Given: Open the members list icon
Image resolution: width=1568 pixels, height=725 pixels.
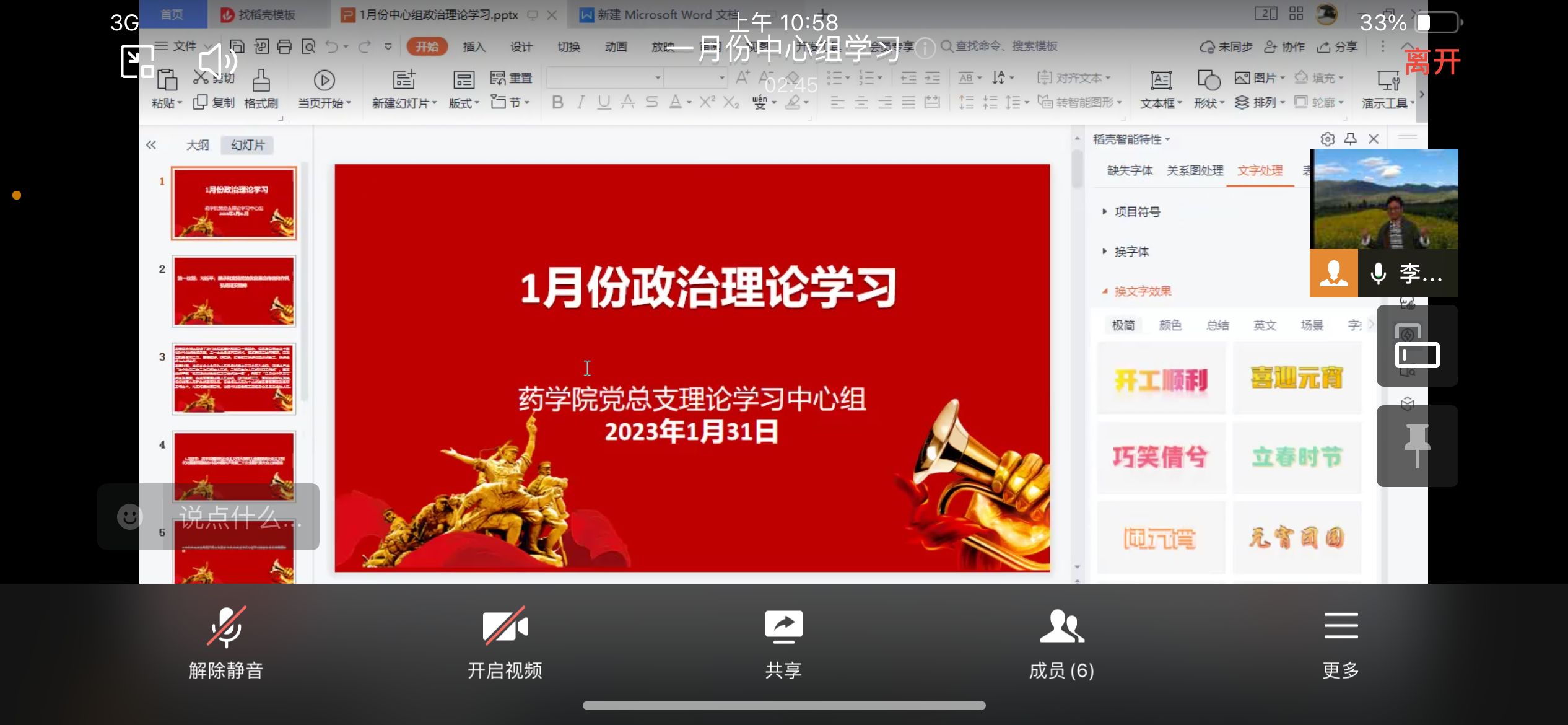Looking at the screenshot, I should [1061, 627].
